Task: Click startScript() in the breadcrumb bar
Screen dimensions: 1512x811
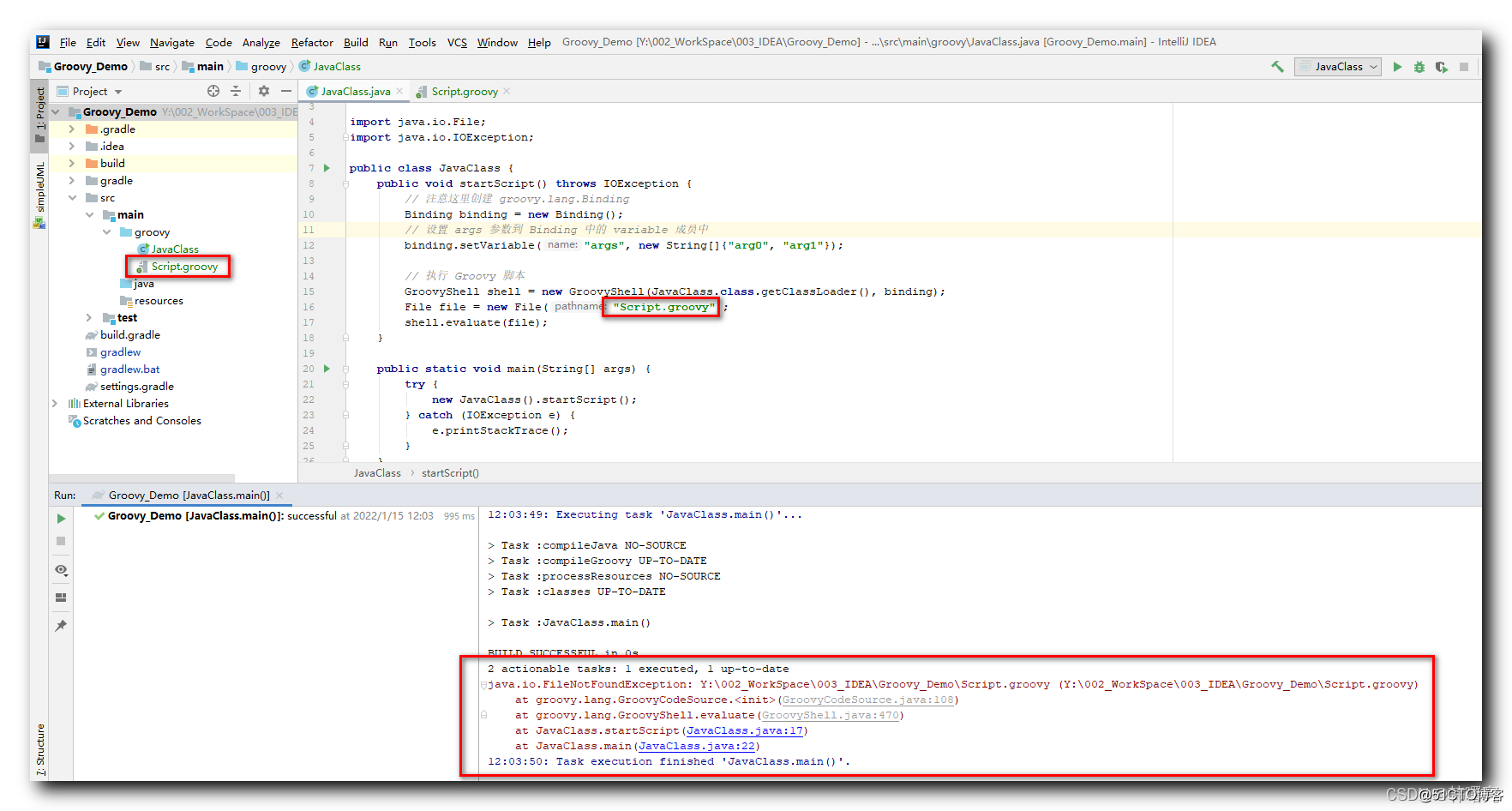Action: (x=450, y=472)
